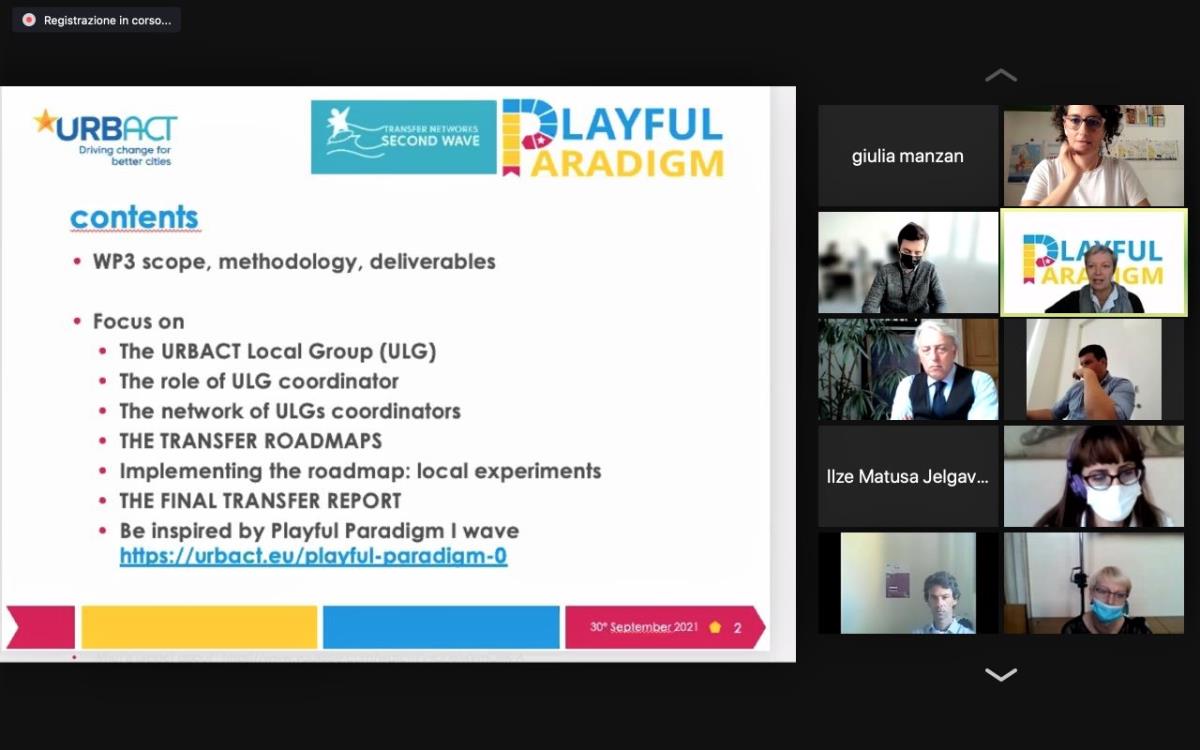Select the video of man in white shirt

[x=908, y=583]
